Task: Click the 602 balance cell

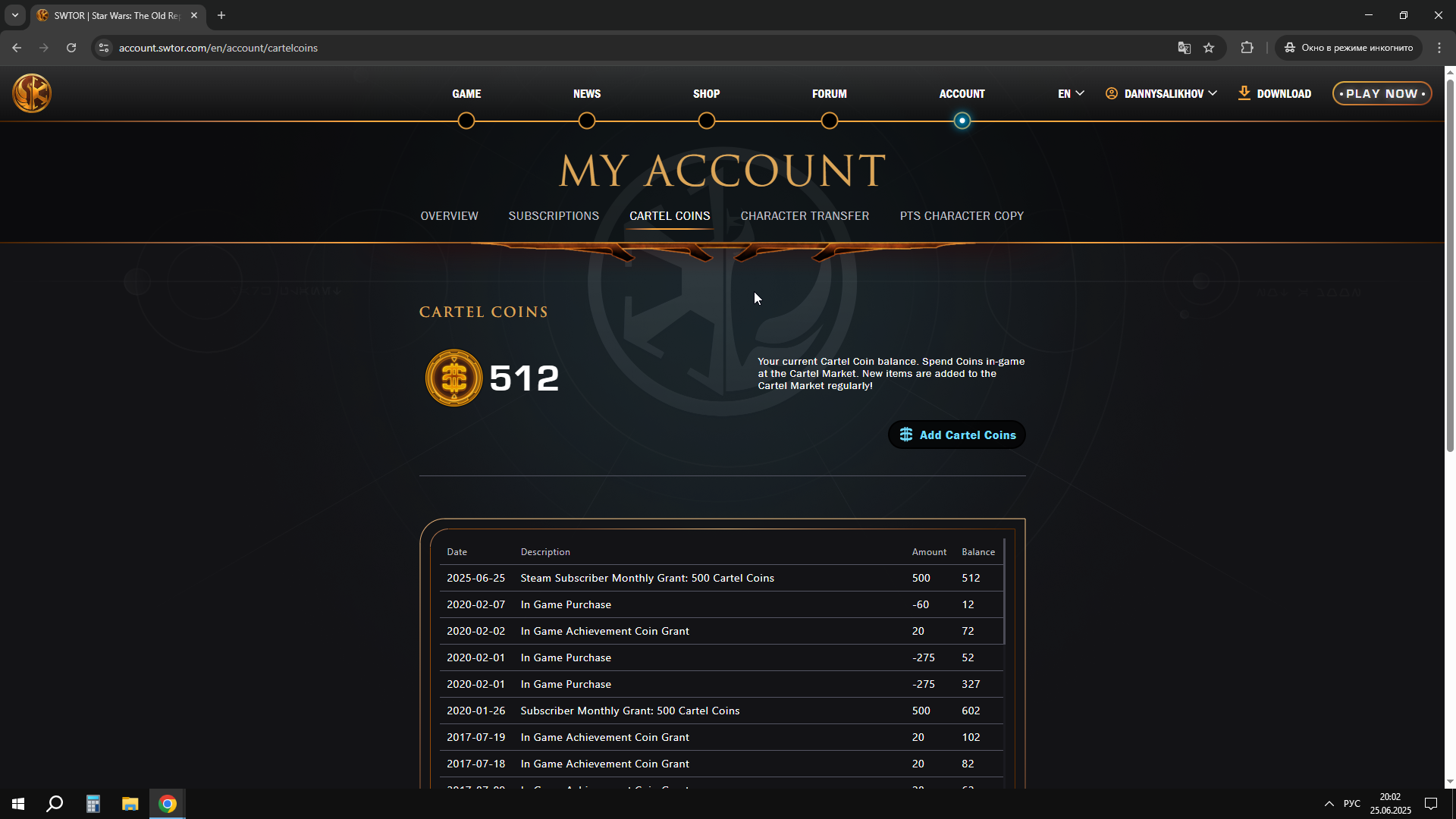Action: point(971,711)
